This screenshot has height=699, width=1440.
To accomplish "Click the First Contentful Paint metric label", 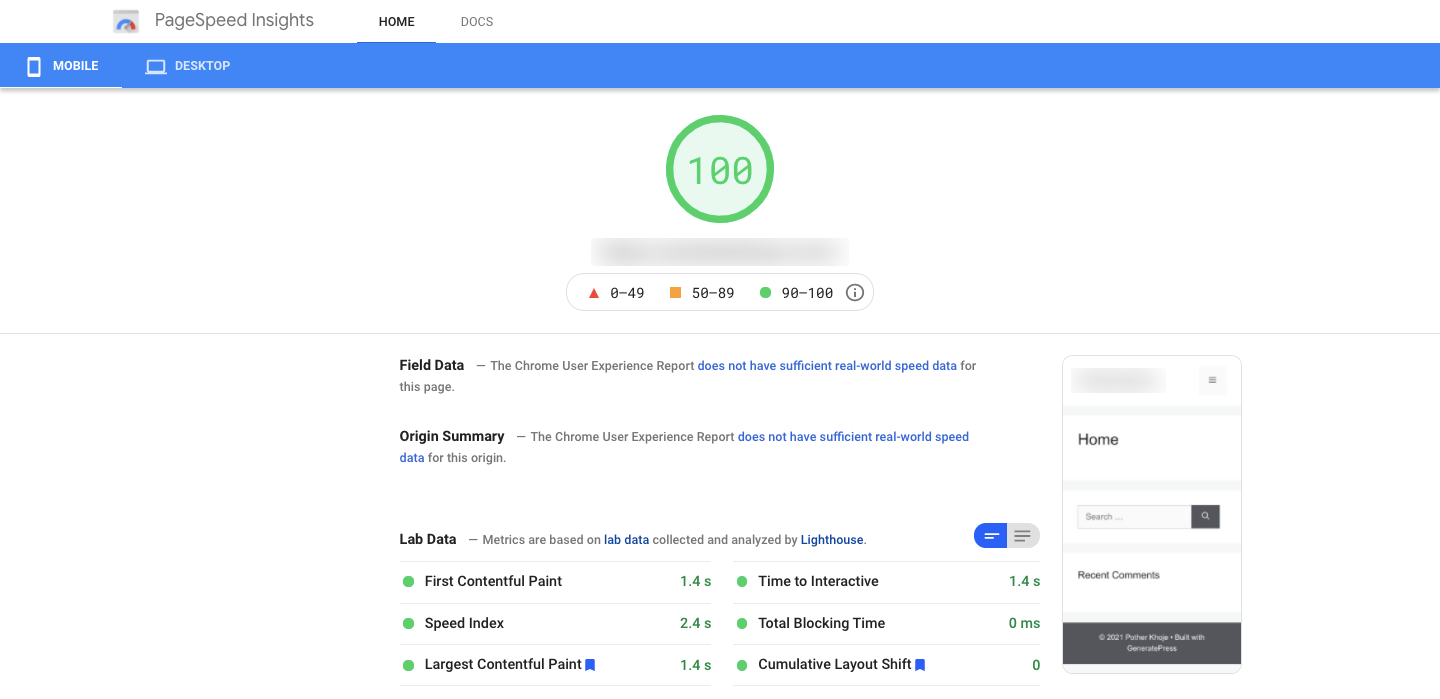I will [x=493, y=582].
